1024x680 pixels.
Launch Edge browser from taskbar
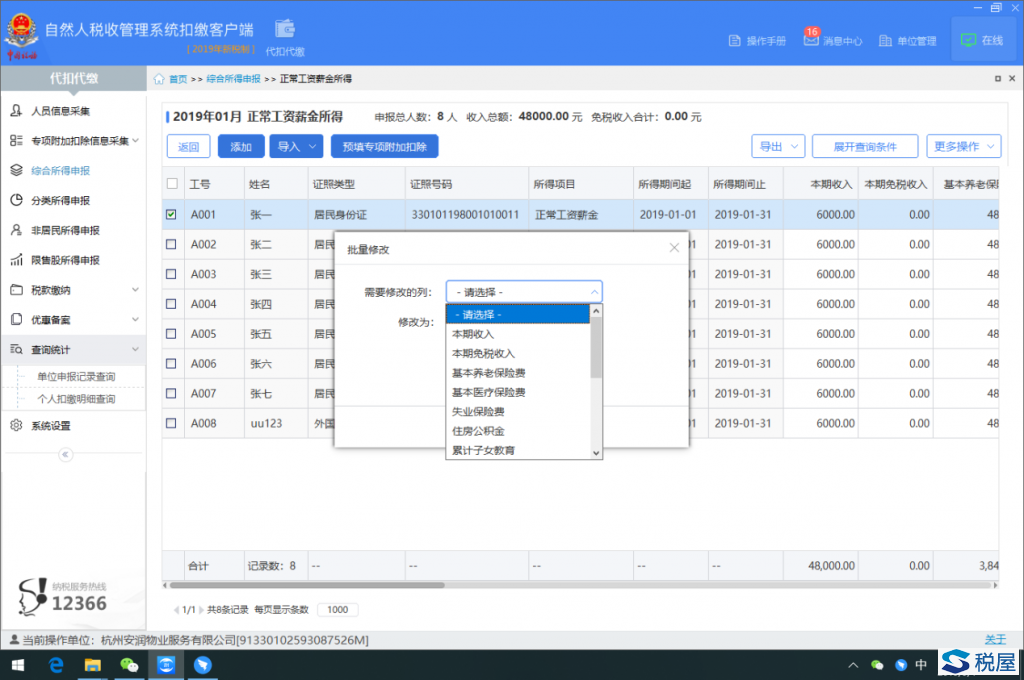[56, 665]
